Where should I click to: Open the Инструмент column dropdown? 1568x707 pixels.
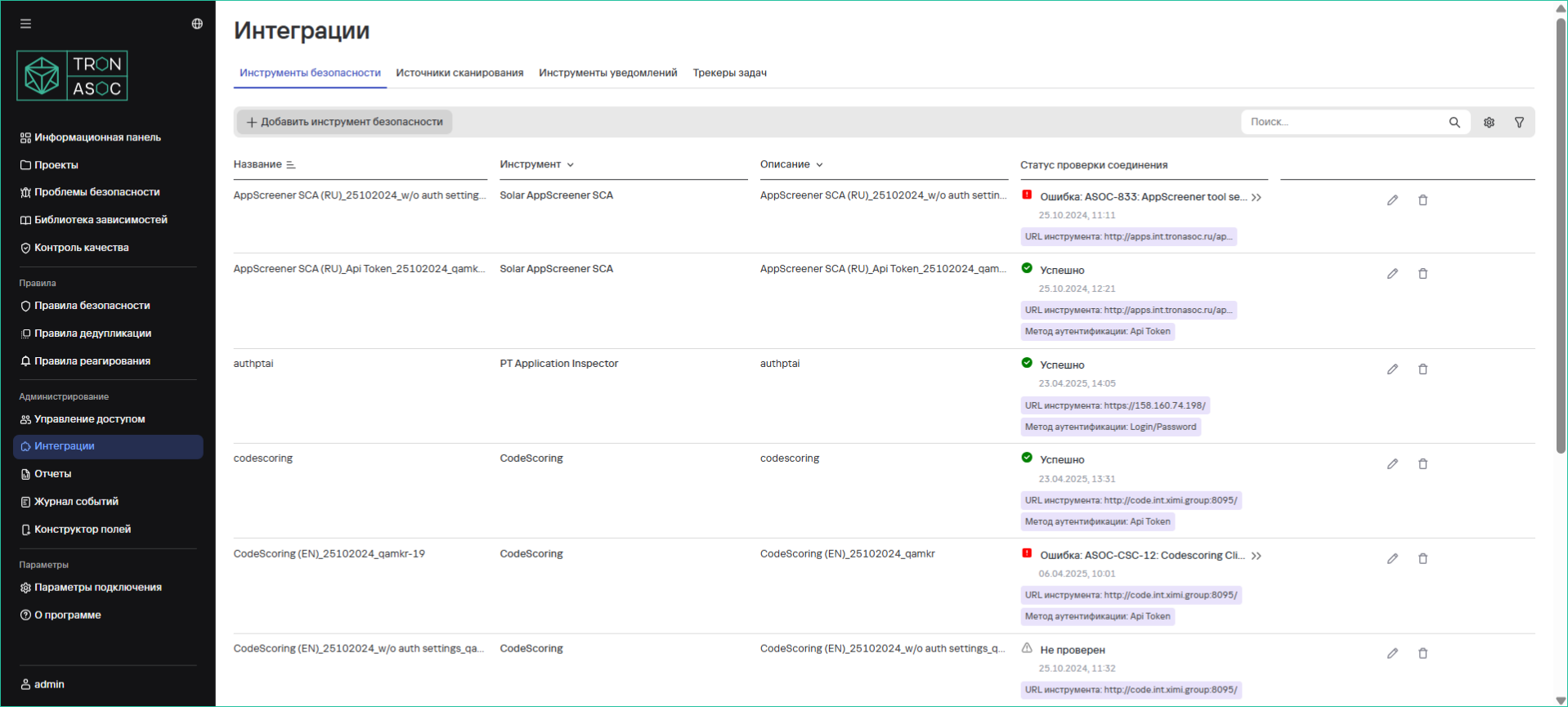(x=570, y=164)
